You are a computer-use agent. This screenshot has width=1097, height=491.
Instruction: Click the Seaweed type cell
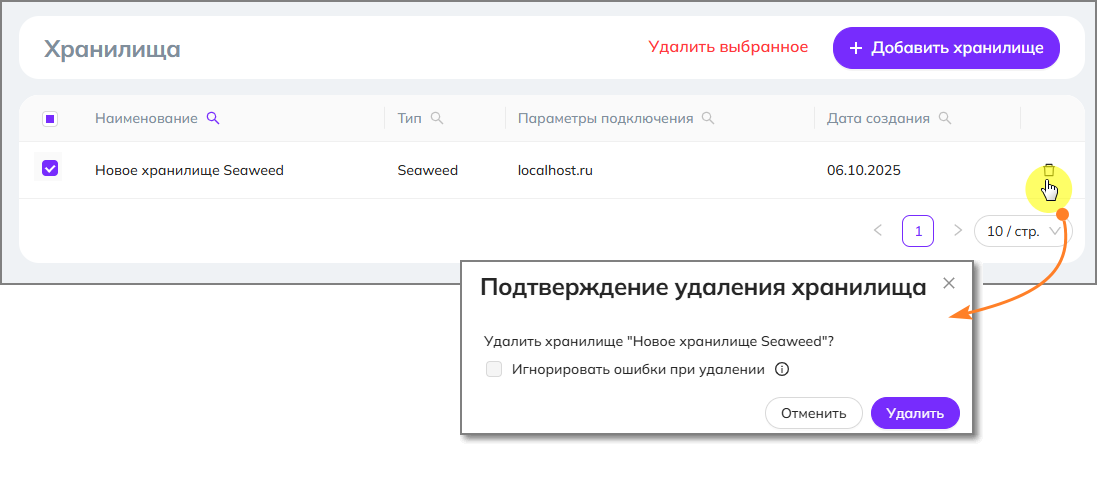pos(427,170)
